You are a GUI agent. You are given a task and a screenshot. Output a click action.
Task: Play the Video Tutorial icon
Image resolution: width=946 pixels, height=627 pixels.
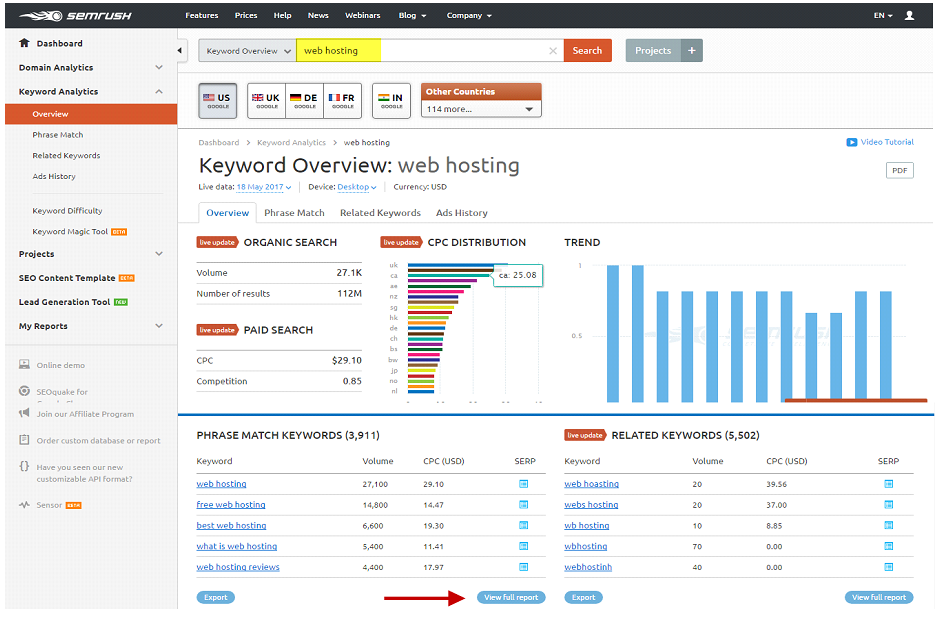[852, 142]
